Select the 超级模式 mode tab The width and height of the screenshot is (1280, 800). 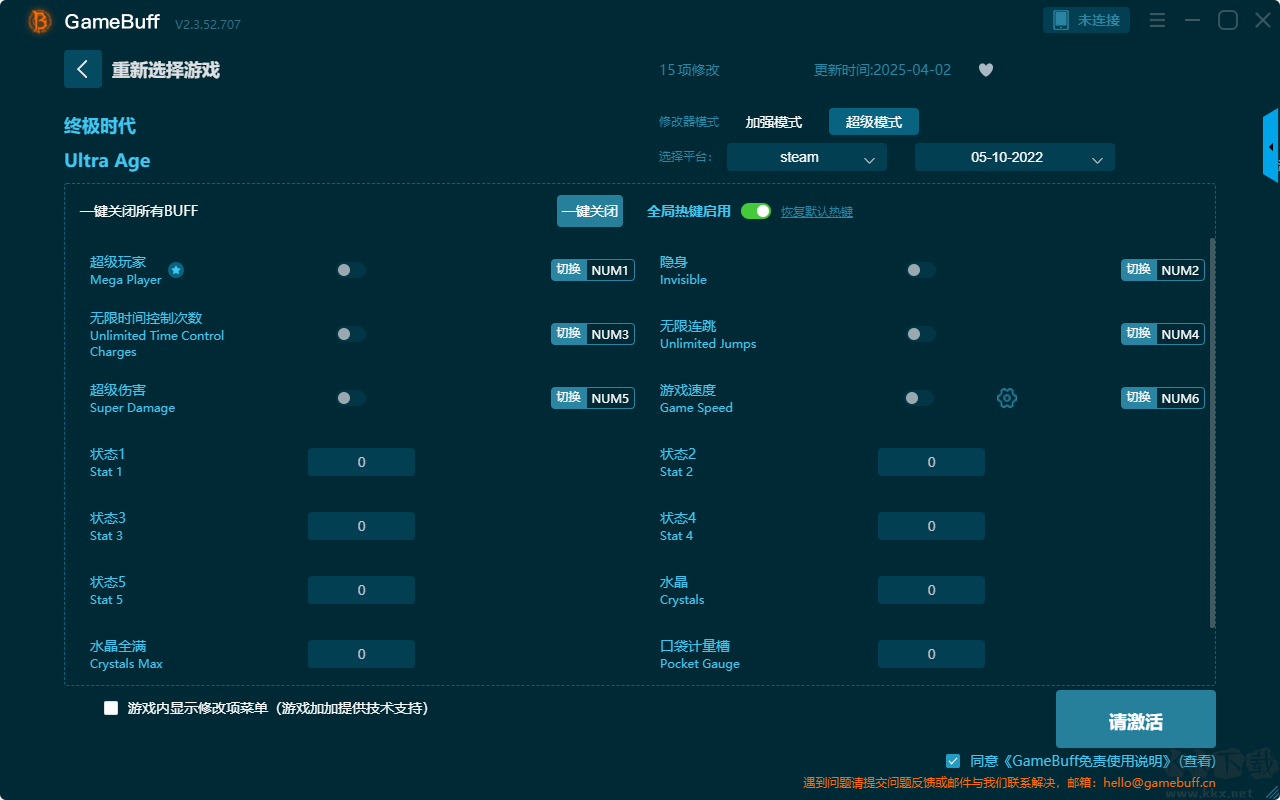874,122
